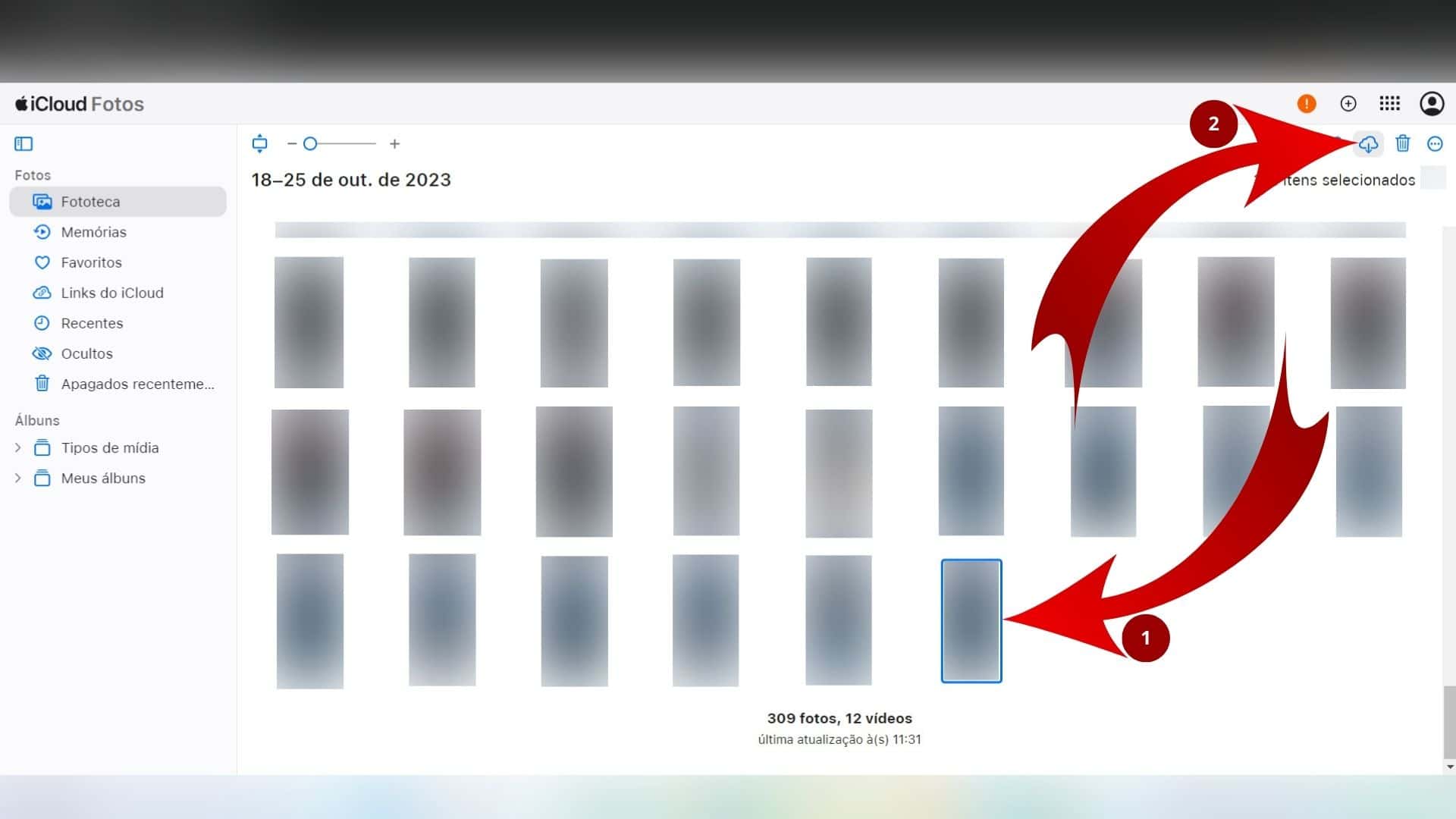Screen dimensions: 1456x819
Task: Expand the Tipos de mídia chevron
Action: (x=18, y=447)
